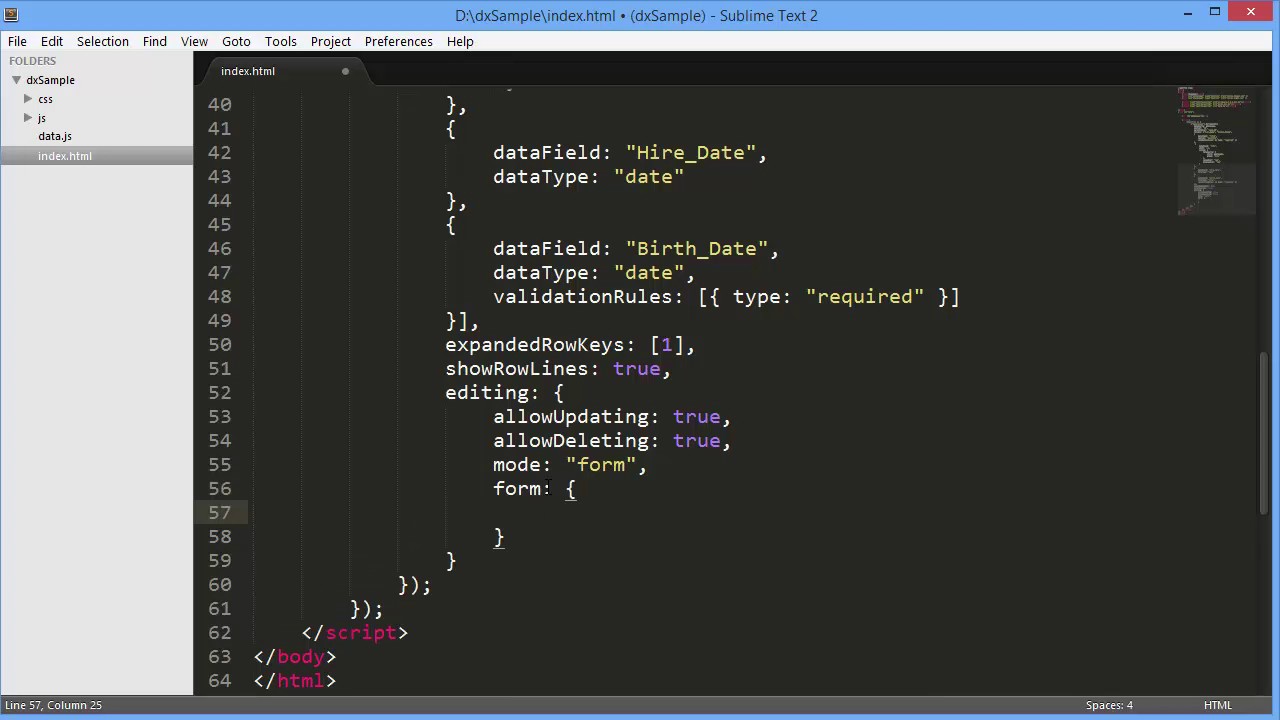
Task: Click line number 42 in the gutter
Action: click(219, 153)
